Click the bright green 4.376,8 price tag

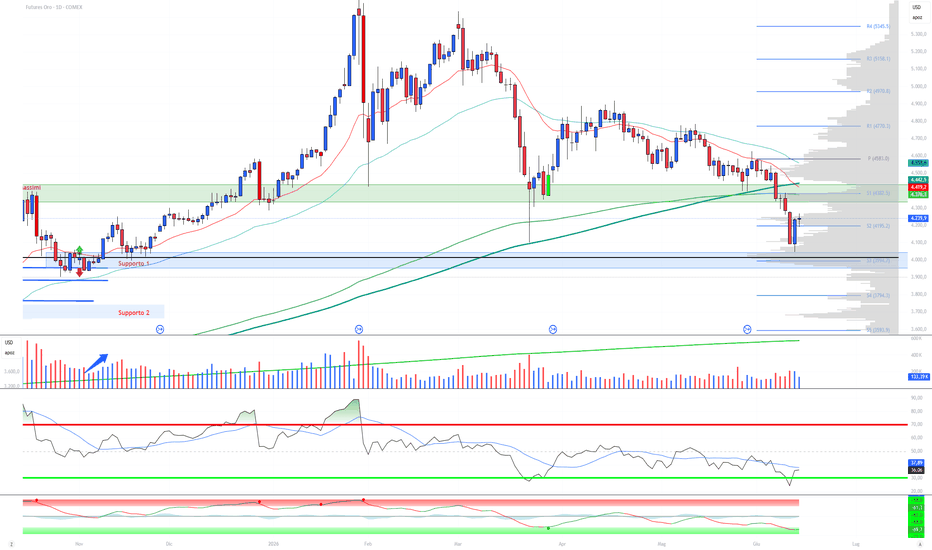pos(918,194)
